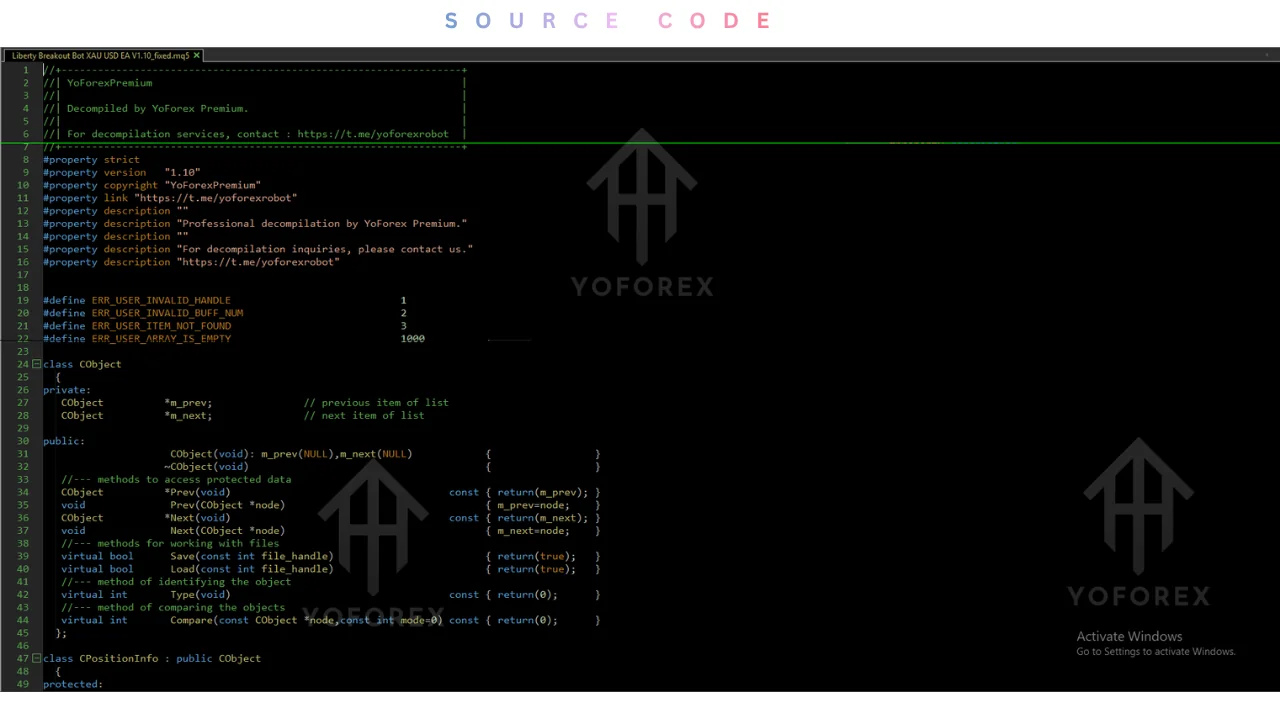
Task: Click the value 1000 on line 22
Action: click(x=413, y=339)
